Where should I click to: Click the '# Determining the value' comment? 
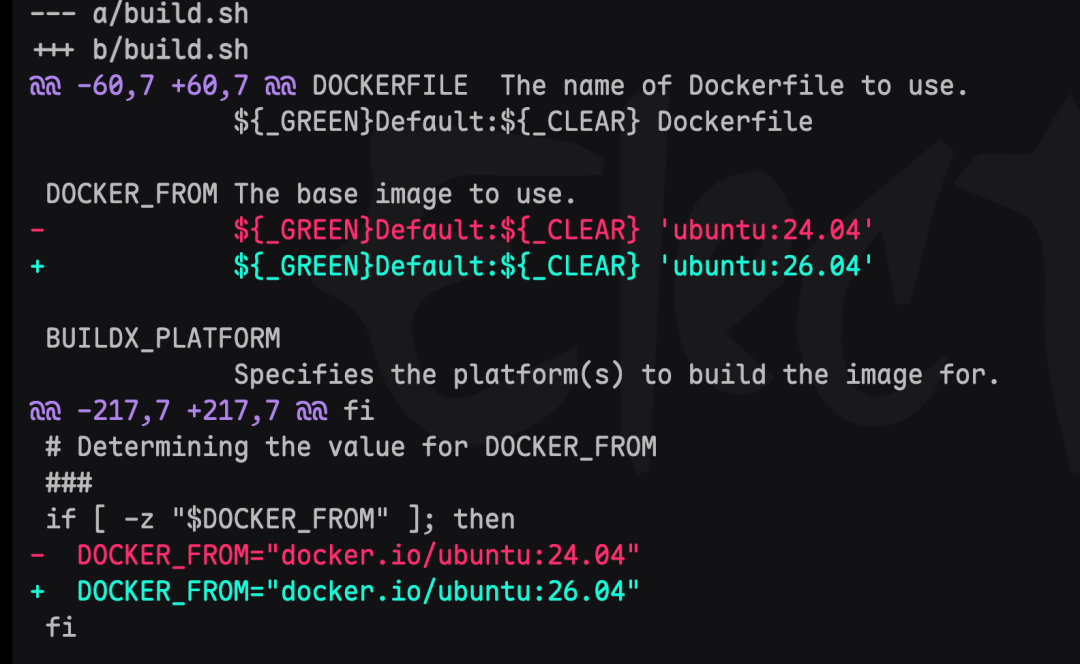351,447
